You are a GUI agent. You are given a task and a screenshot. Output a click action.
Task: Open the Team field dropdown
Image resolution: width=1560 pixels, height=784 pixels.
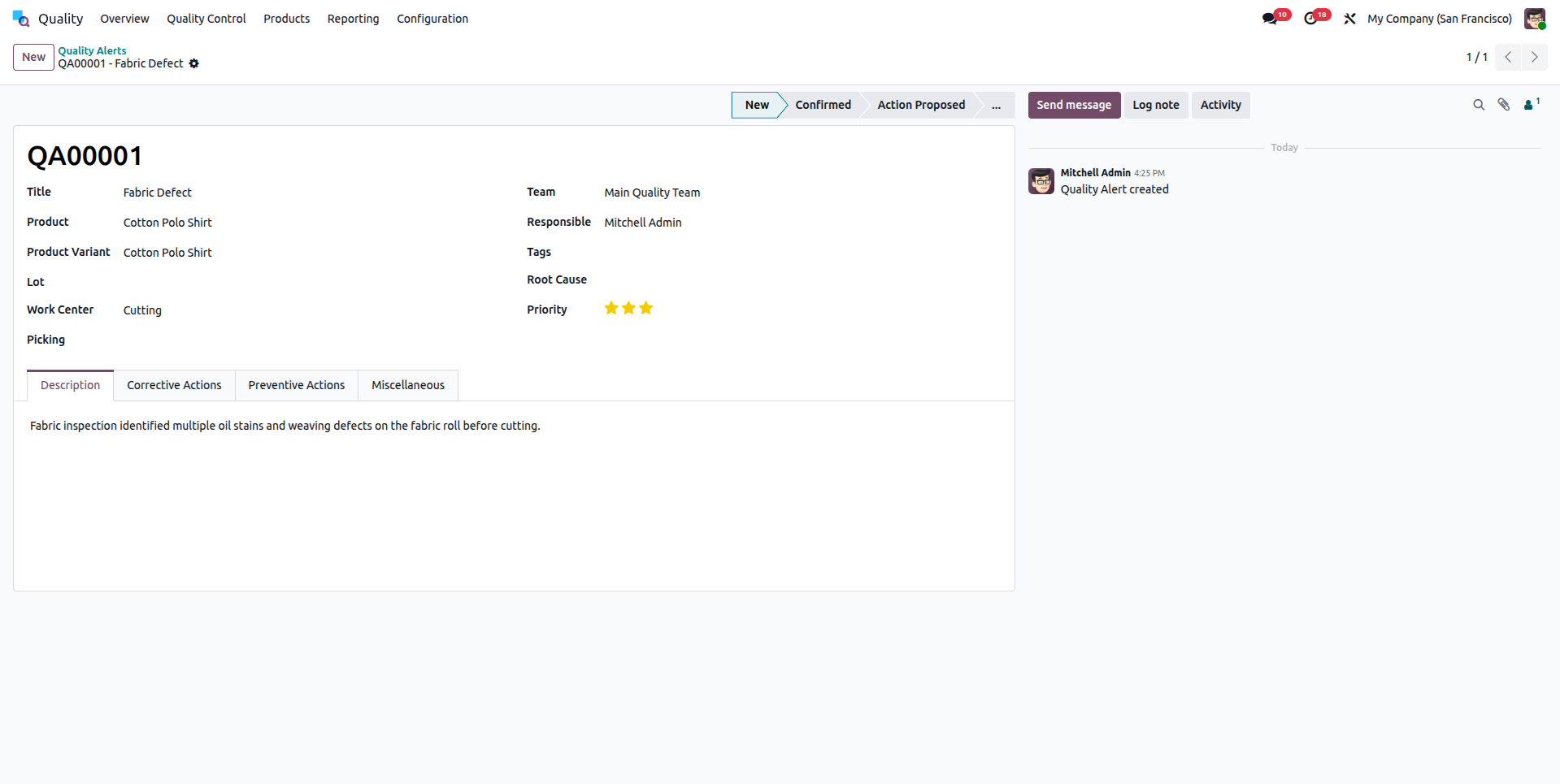802,193
